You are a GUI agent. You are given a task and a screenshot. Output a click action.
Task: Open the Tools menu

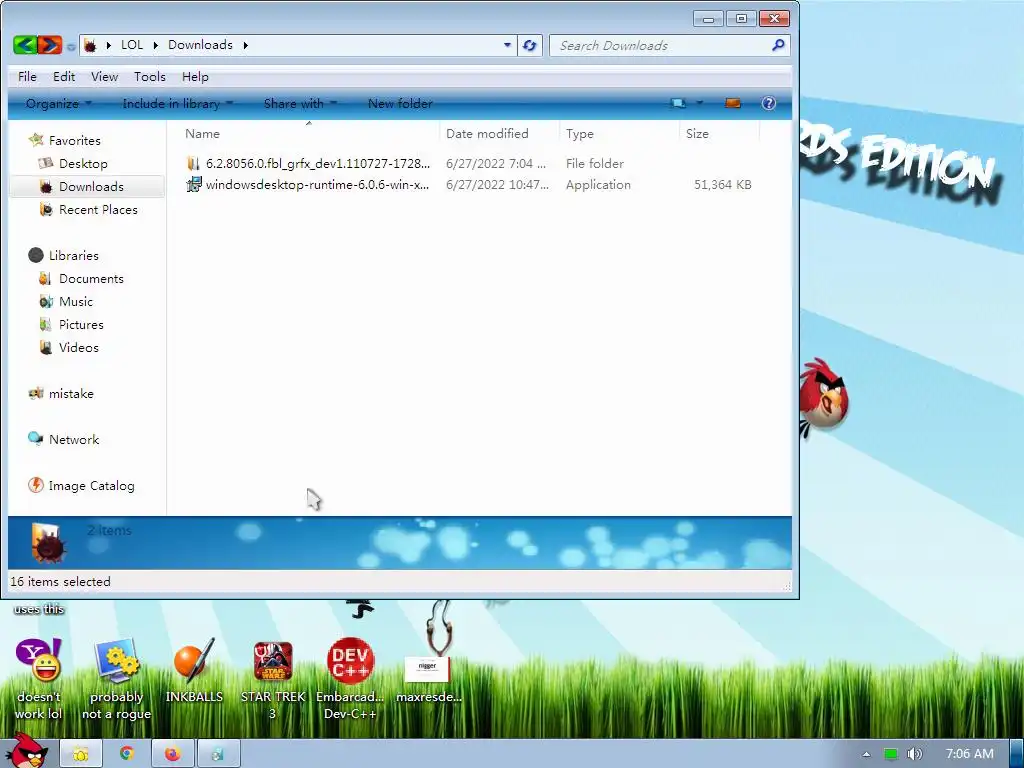click(150, 76)
